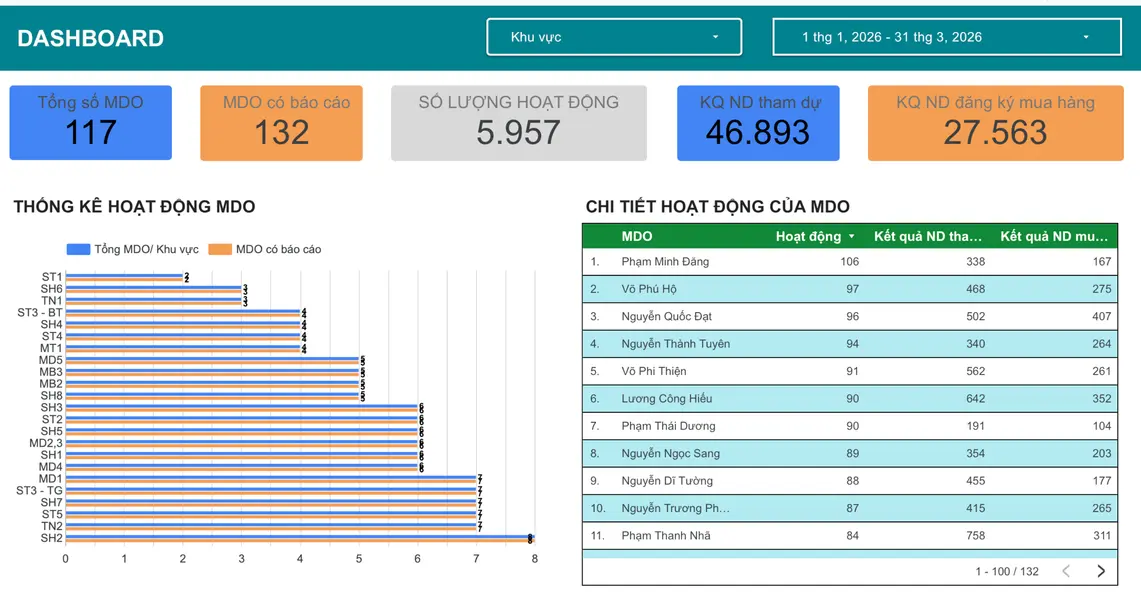Image resolution: width=1141 pixels, height=606 pixels.
Task: Click heading THỐNG KÊ HOẠT ĐỘNG MDO
Action: point(135,207)
